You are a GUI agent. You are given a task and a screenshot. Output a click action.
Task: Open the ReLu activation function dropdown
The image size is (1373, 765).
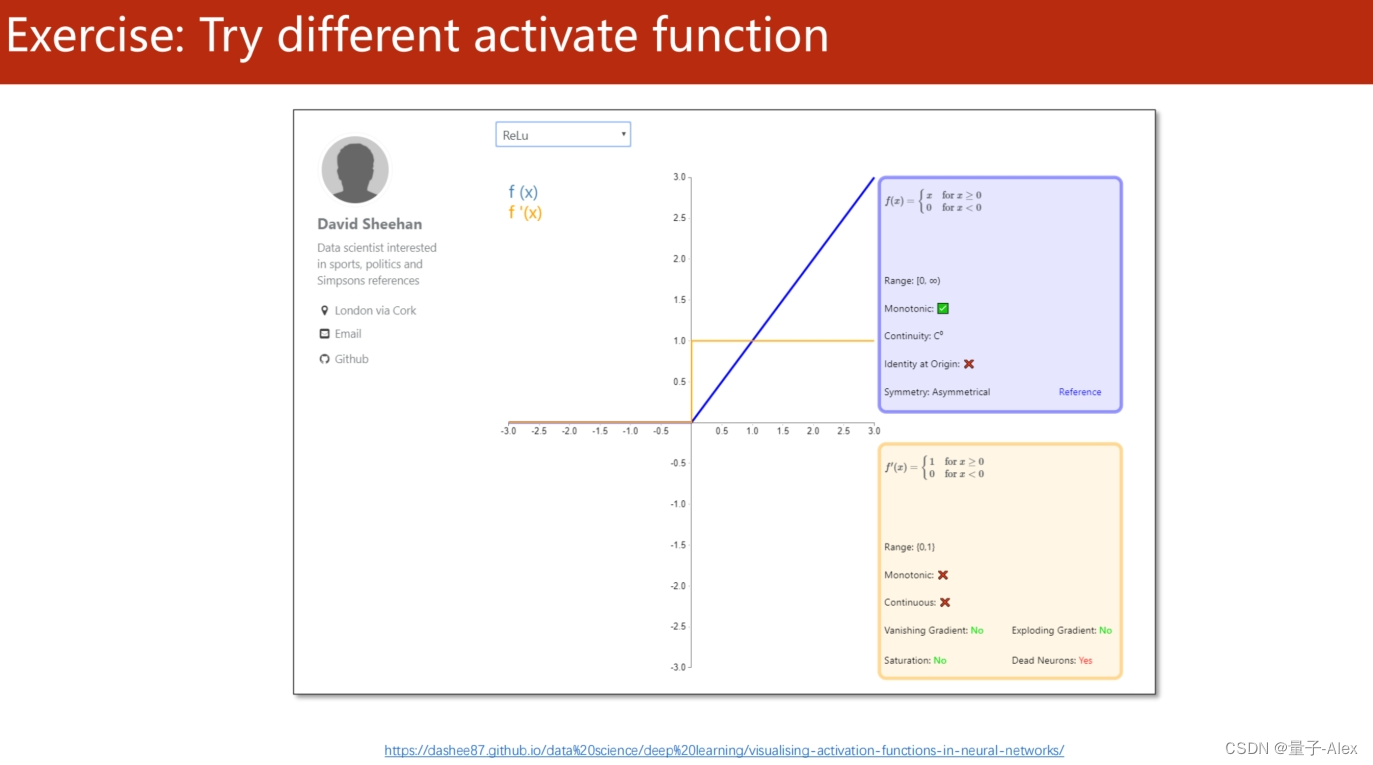point(563,135)
